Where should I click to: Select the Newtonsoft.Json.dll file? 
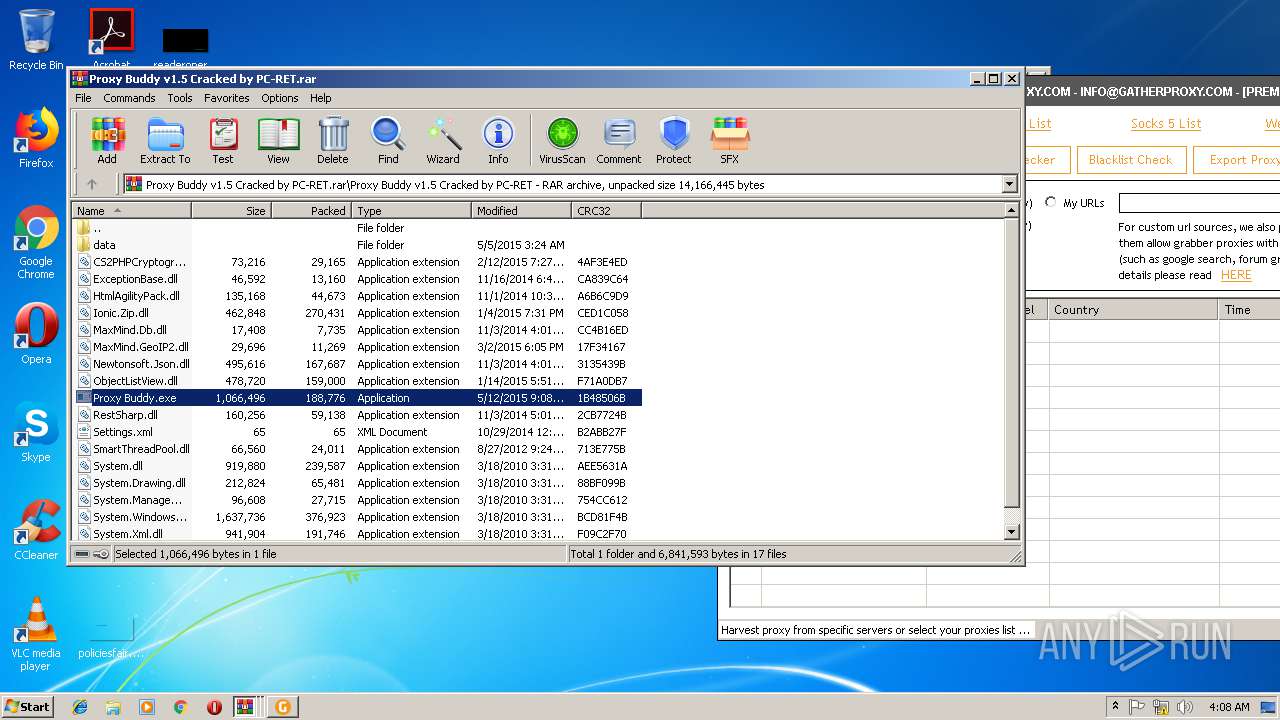tap(356, 364)
